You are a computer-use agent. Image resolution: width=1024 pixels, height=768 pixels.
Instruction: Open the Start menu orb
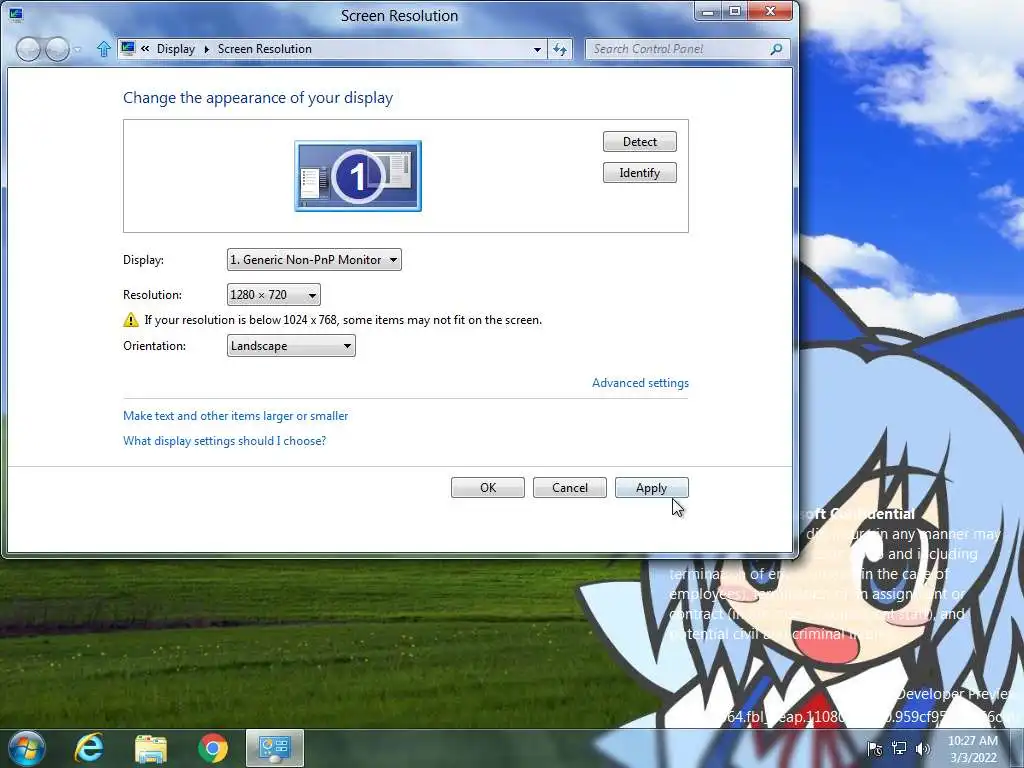27,748
